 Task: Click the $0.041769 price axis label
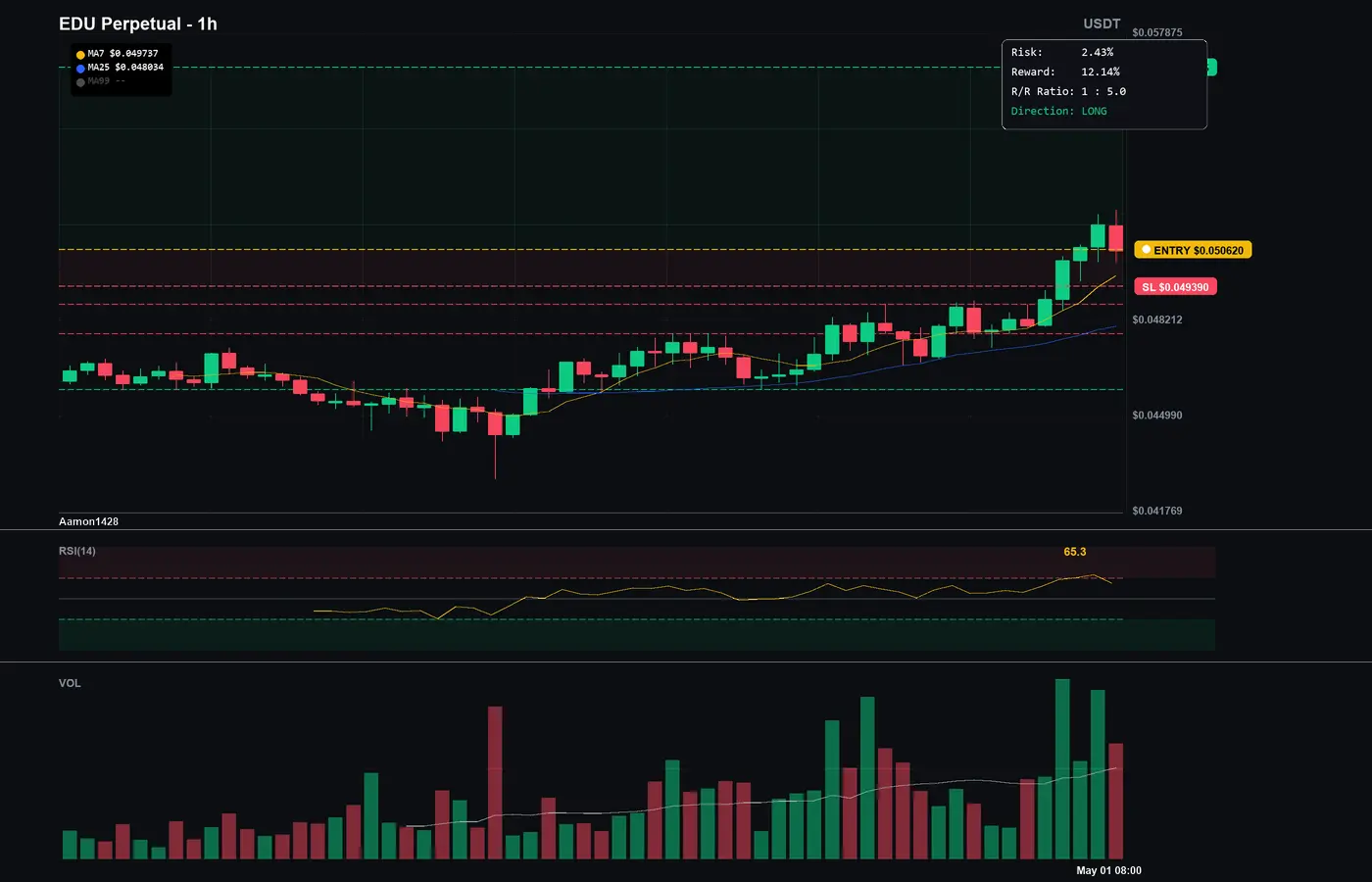pos(1157,511)
